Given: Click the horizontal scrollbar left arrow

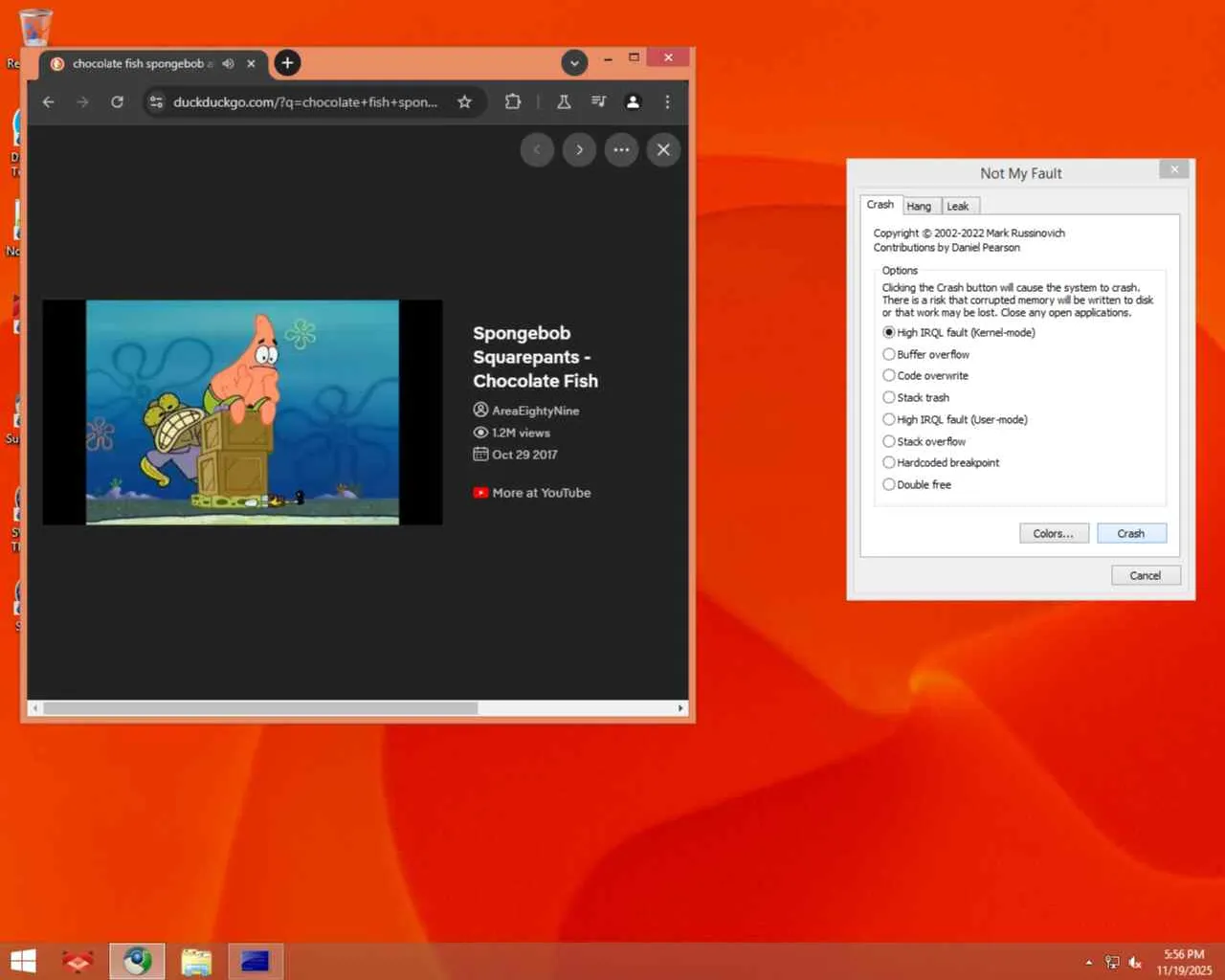Looking at the screenshot, I should tap(35, 708).
